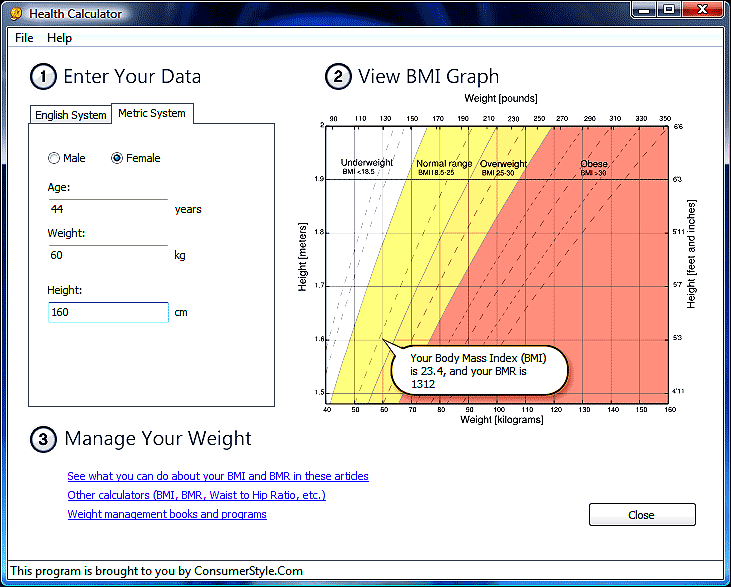Click the 'years' unit label
The image size is (731, 587).
coord(188,209)
